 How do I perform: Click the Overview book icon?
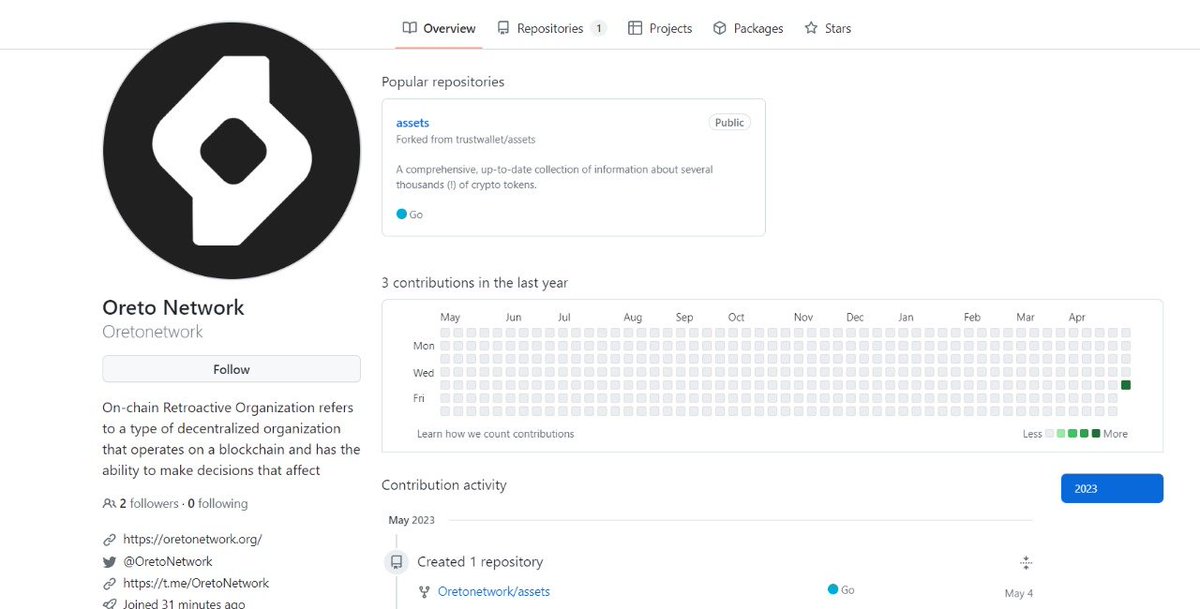[409, 28]
